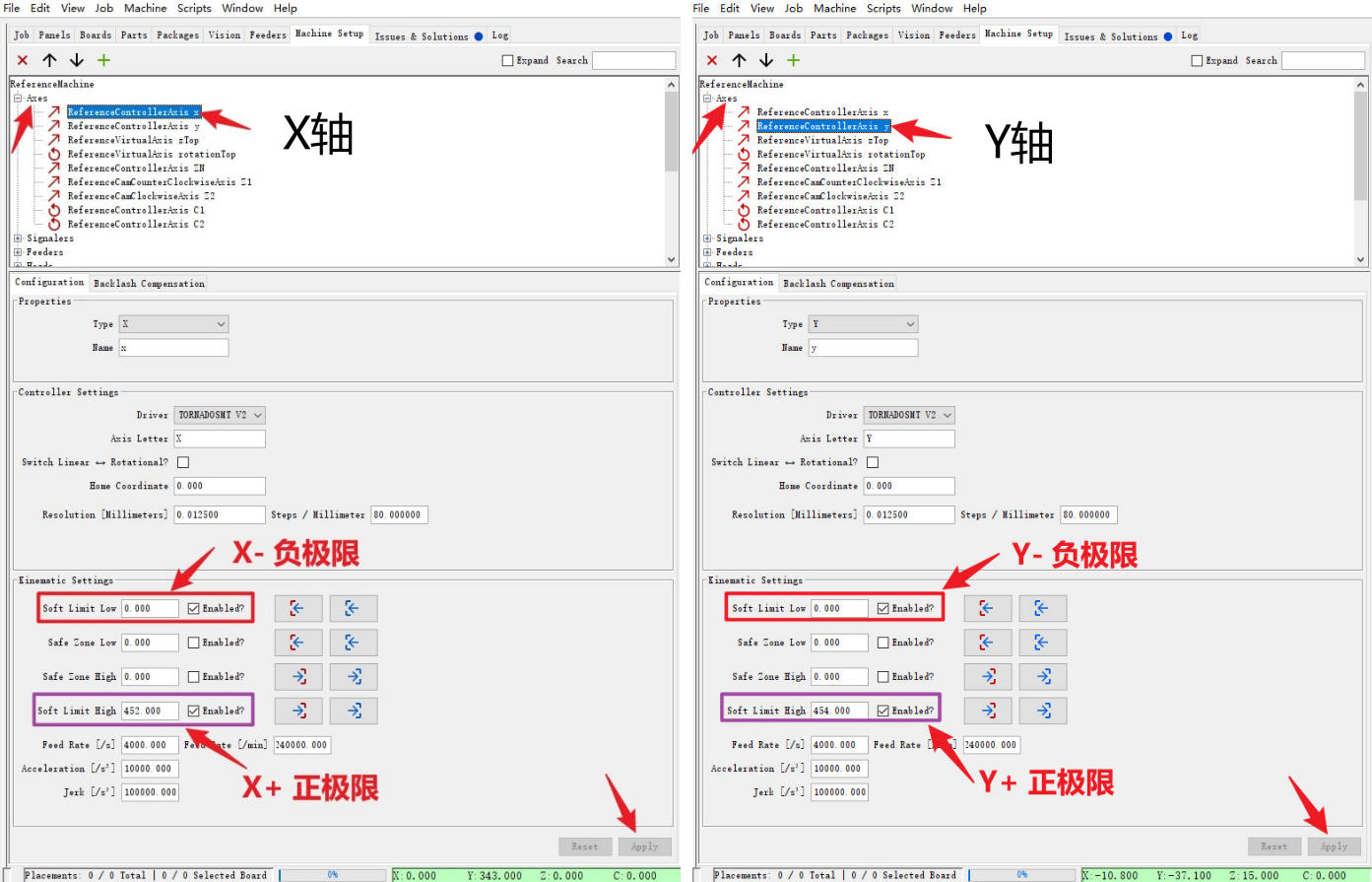Viewport: 1372px width, 882px height.
Task: Open Driver TORNADOSMT V2 dropdown, left window
Action: point(220,415)
